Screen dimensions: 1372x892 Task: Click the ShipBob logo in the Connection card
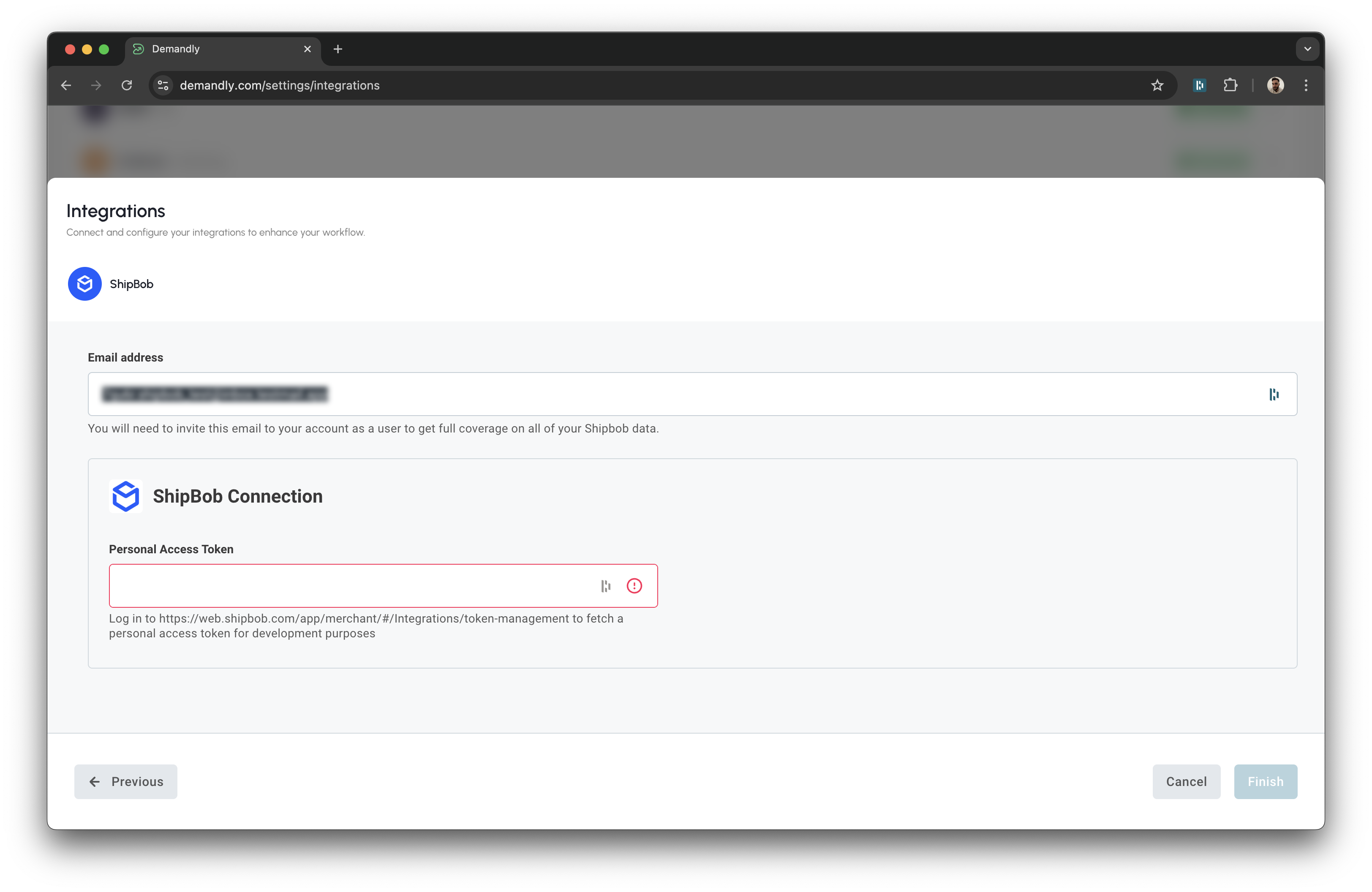[x=126, y=495]
